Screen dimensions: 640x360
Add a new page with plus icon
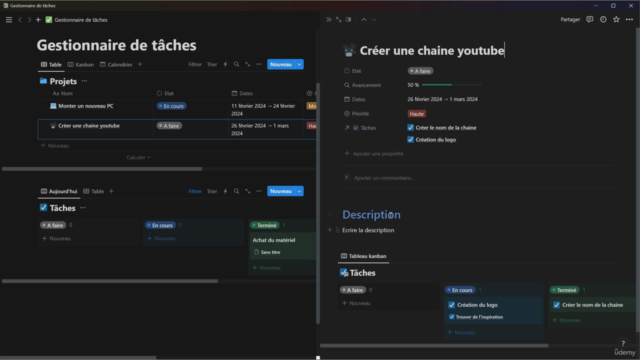38,20
